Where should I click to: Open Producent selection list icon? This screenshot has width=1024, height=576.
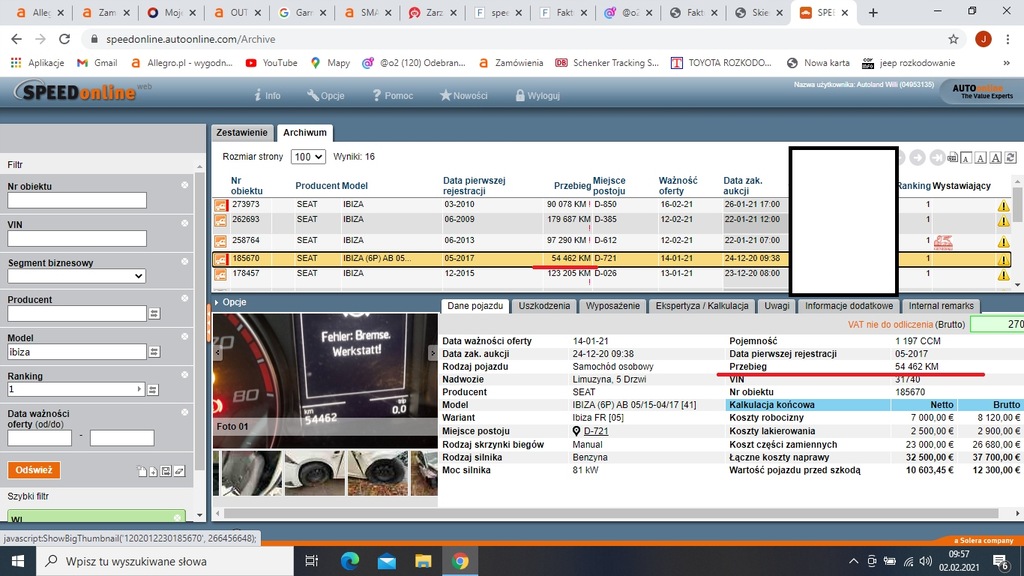pos(154,314)
